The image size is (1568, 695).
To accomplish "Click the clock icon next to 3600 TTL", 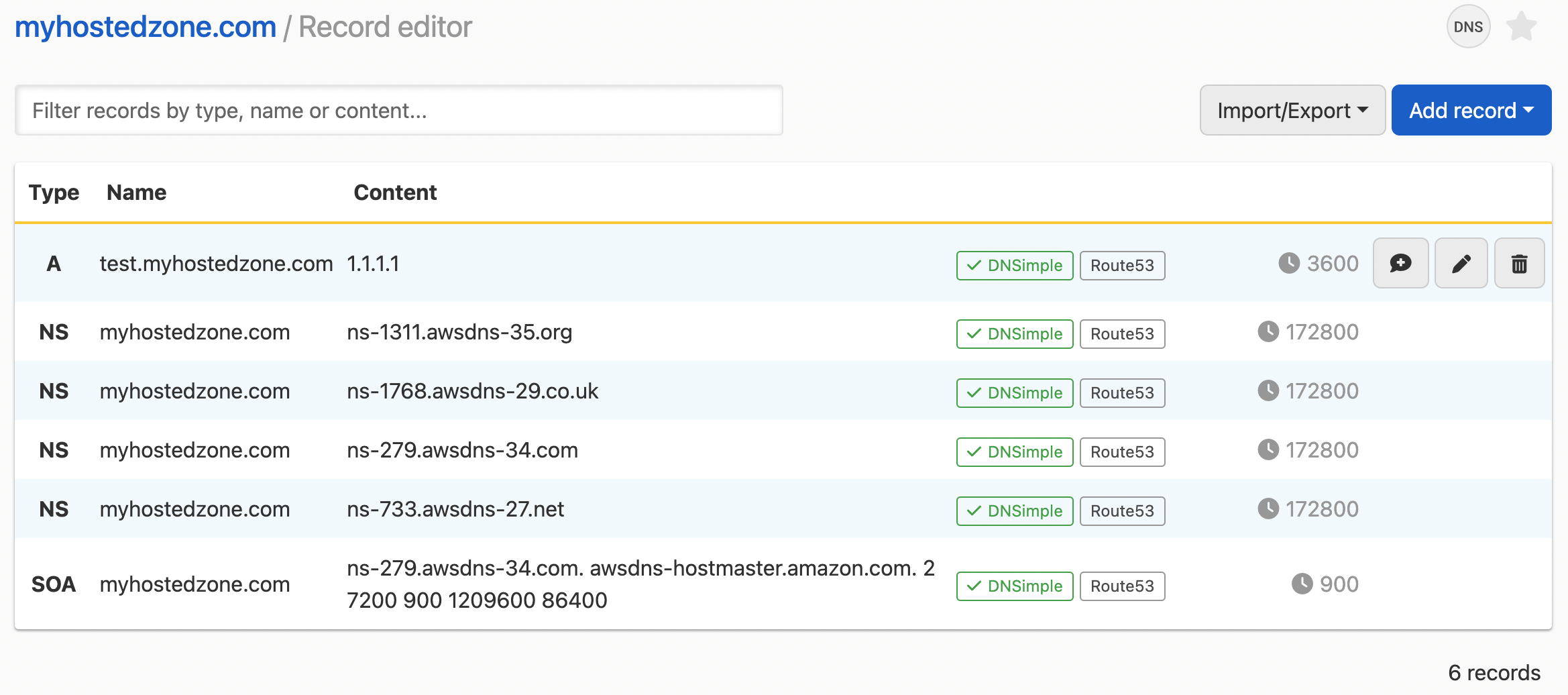I will coord(1288,263).
